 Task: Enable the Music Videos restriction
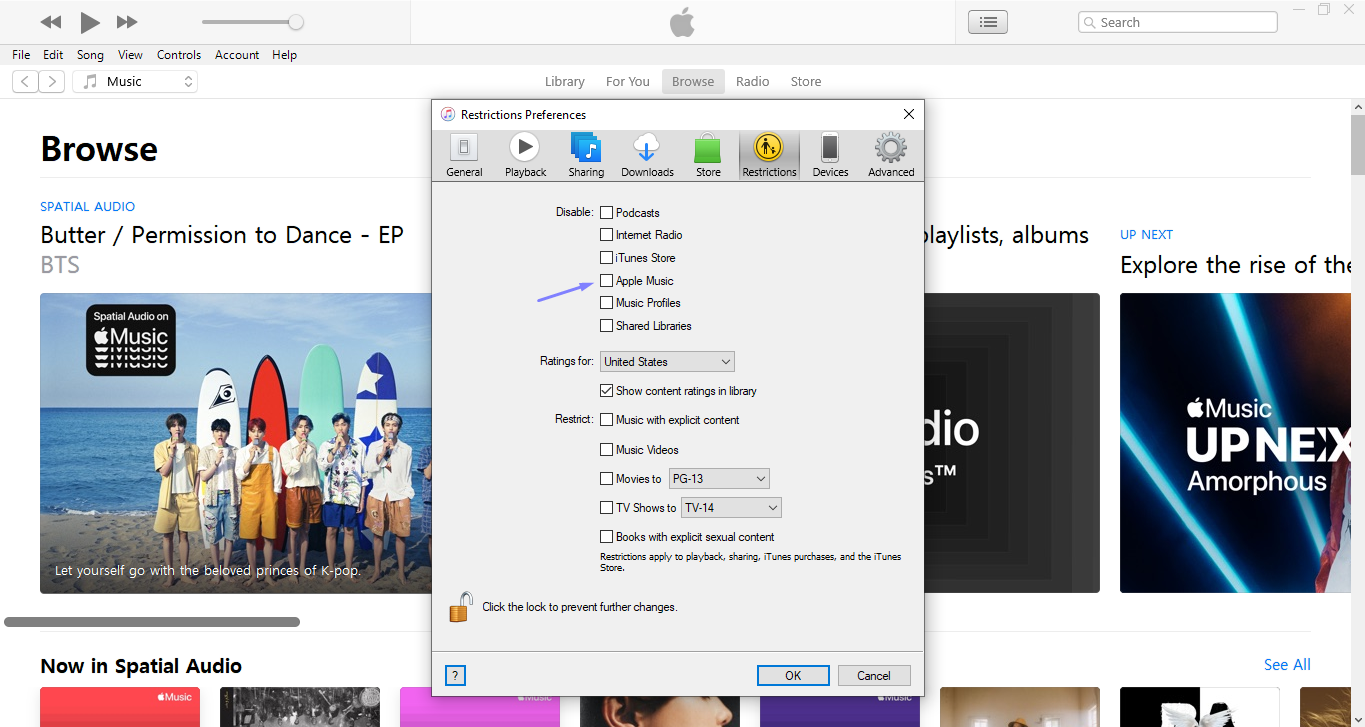606,450
